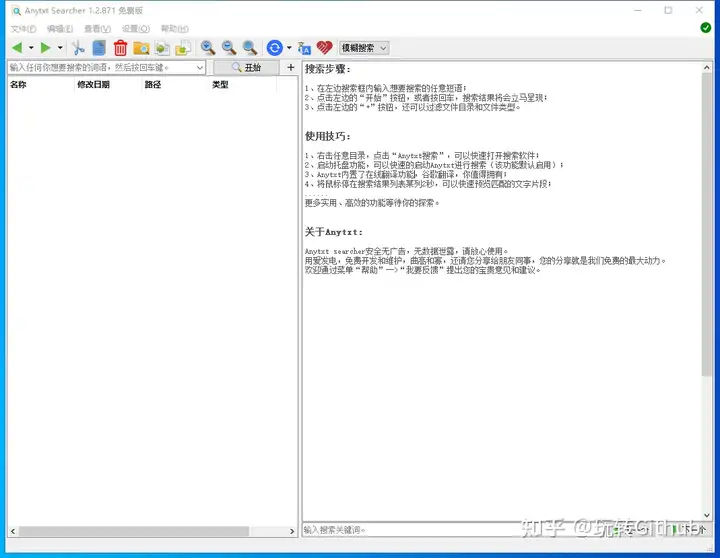Sort by the 修改日期 column header
This screenshot has width=720, height=558.
108,85
